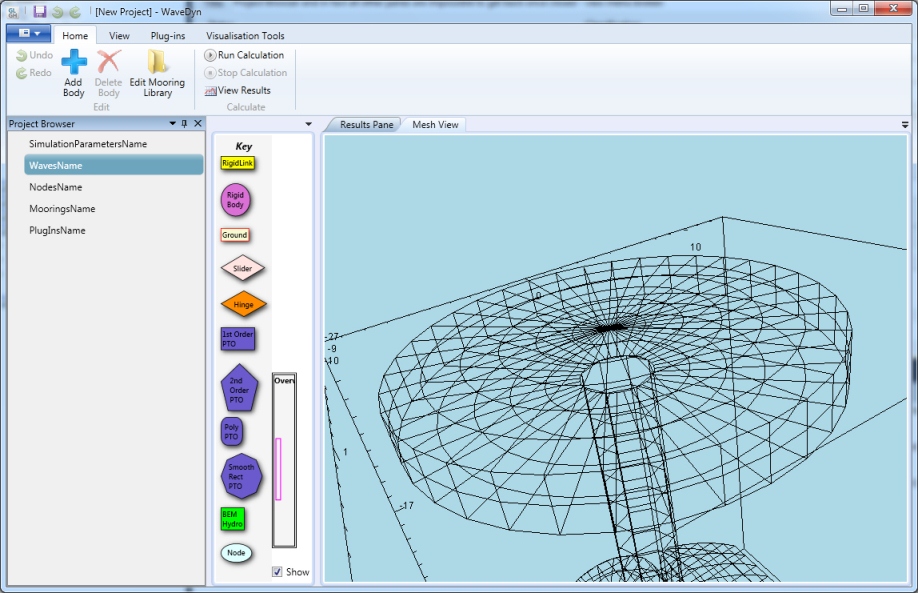Open the application menu button dropdown

click(x=27, y=34)
